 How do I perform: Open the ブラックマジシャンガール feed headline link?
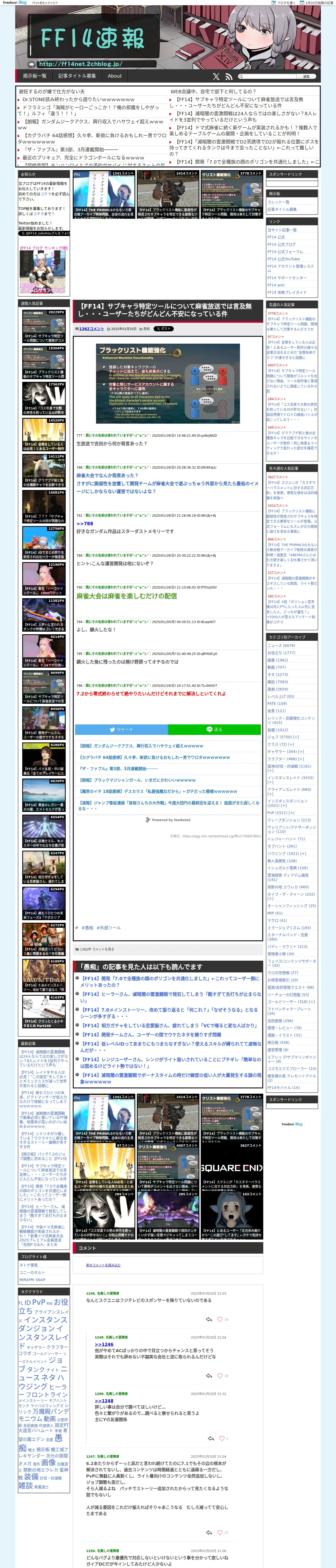tap(137, 780)
